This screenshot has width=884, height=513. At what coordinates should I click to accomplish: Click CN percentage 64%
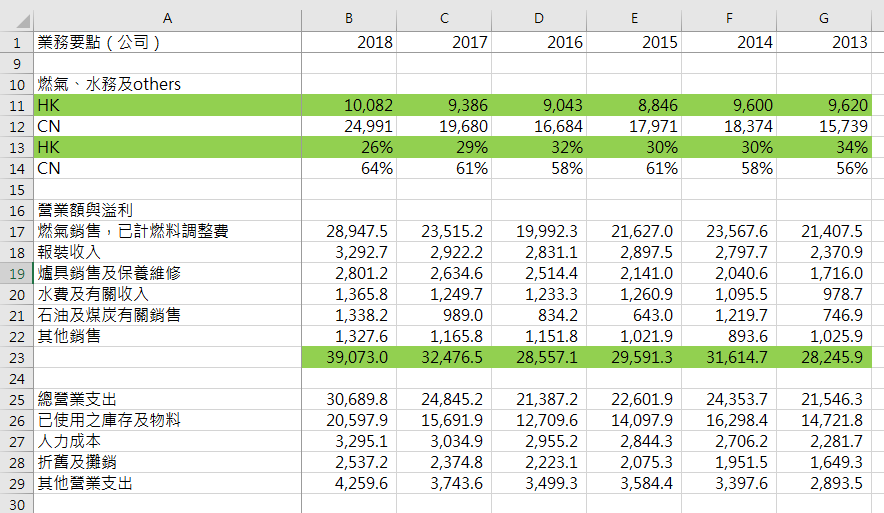(x=349, y=169)
